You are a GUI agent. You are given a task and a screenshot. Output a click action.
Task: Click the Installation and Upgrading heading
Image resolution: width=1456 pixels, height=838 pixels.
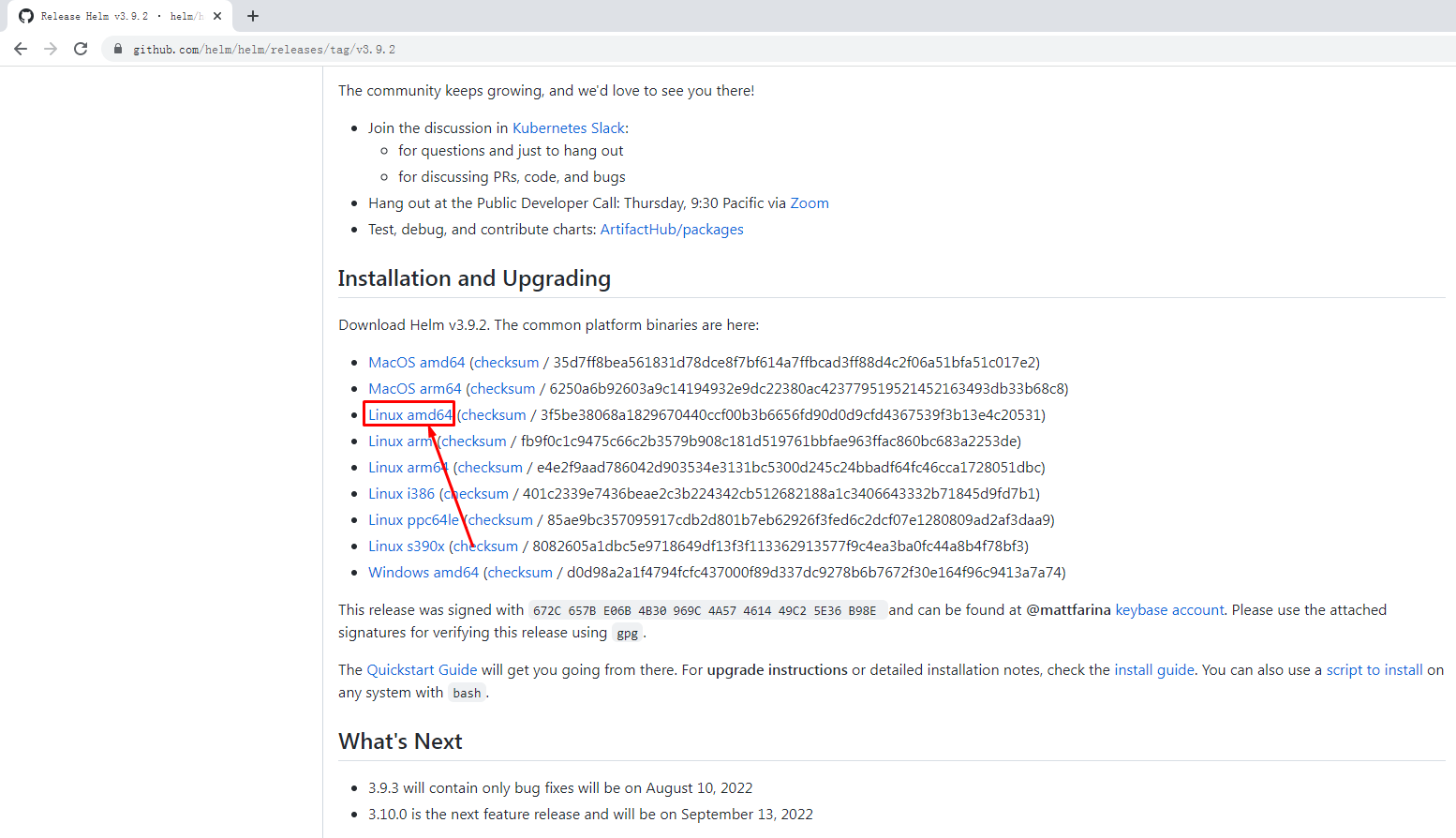point(474,278)
